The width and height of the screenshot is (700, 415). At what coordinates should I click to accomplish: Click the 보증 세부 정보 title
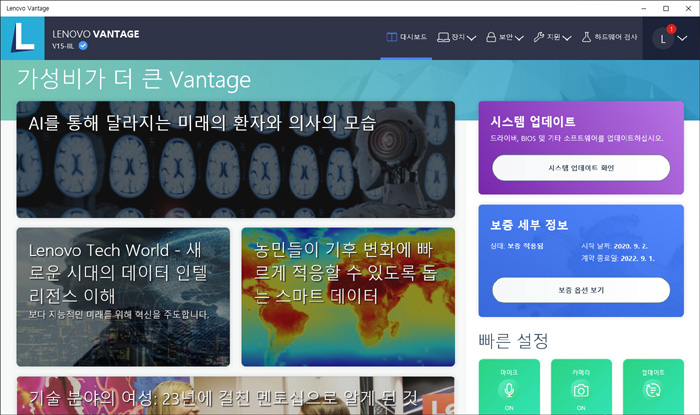pos(529,225)
